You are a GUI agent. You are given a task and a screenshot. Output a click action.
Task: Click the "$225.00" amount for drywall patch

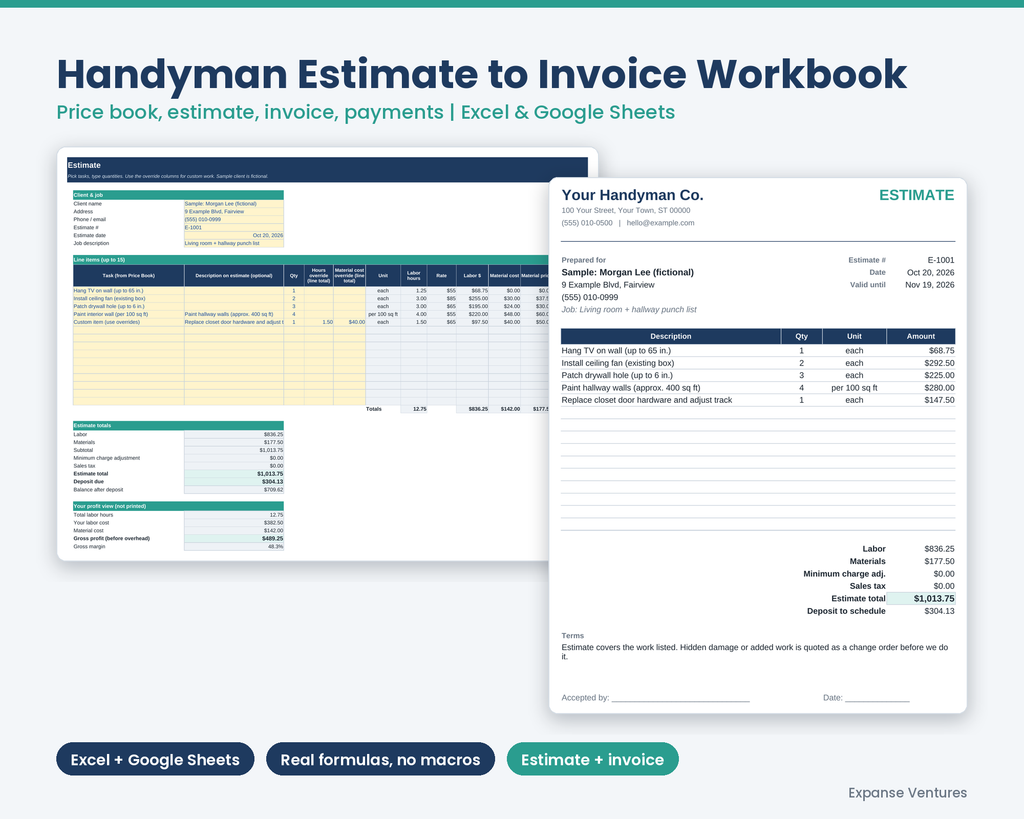[939, 376]
